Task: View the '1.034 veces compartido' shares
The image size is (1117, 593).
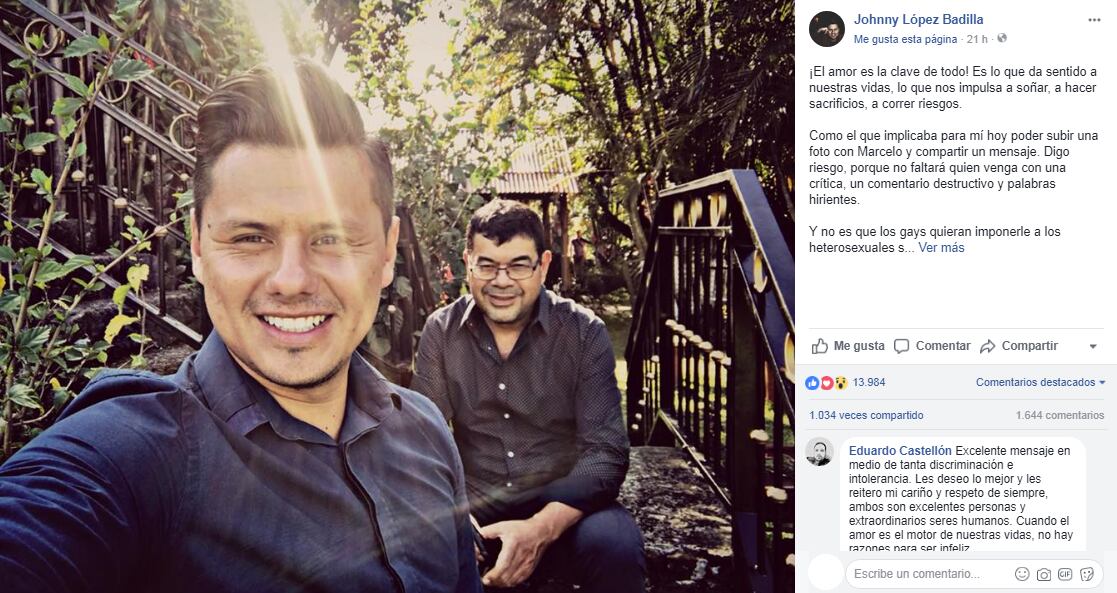Action: (866, 415)
